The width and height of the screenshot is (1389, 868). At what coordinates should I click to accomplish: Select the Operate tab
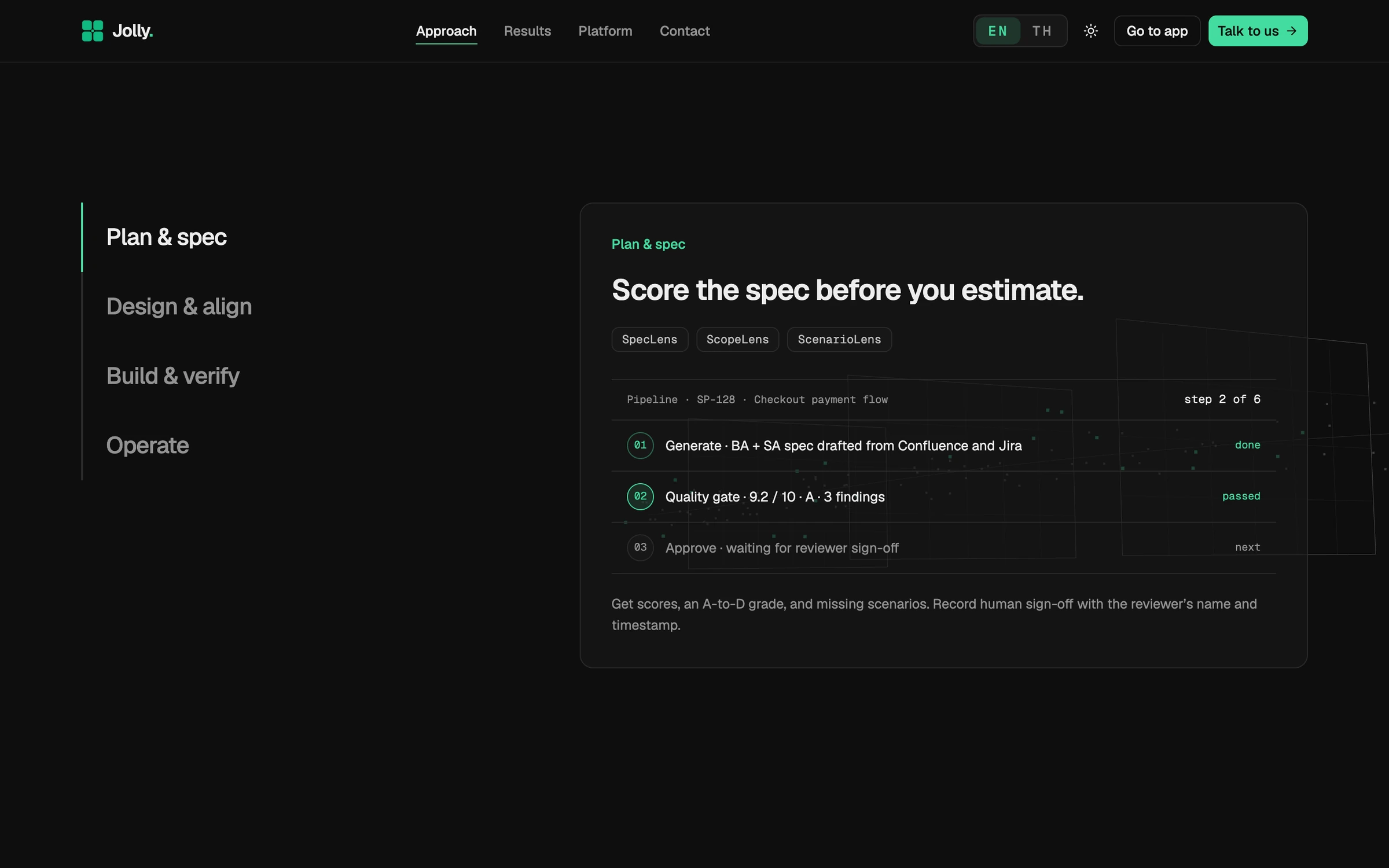(x=148, y=446)
